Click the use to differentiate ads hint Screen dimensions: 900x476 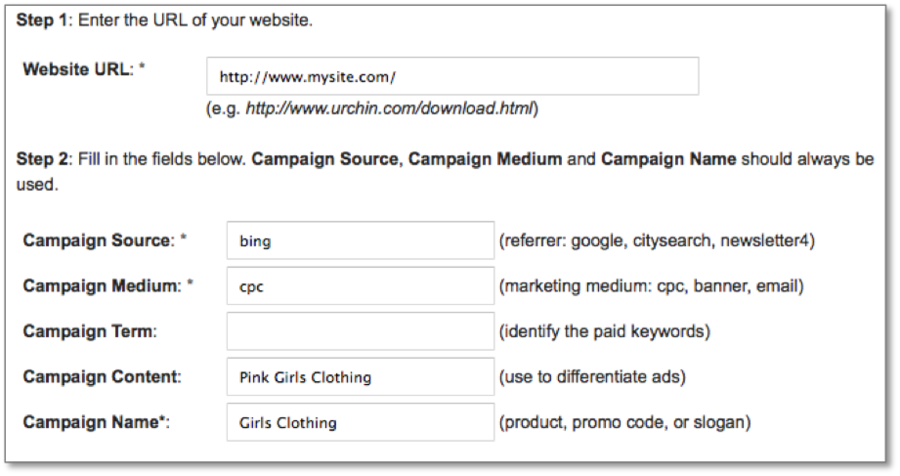(x=592, y=377)
